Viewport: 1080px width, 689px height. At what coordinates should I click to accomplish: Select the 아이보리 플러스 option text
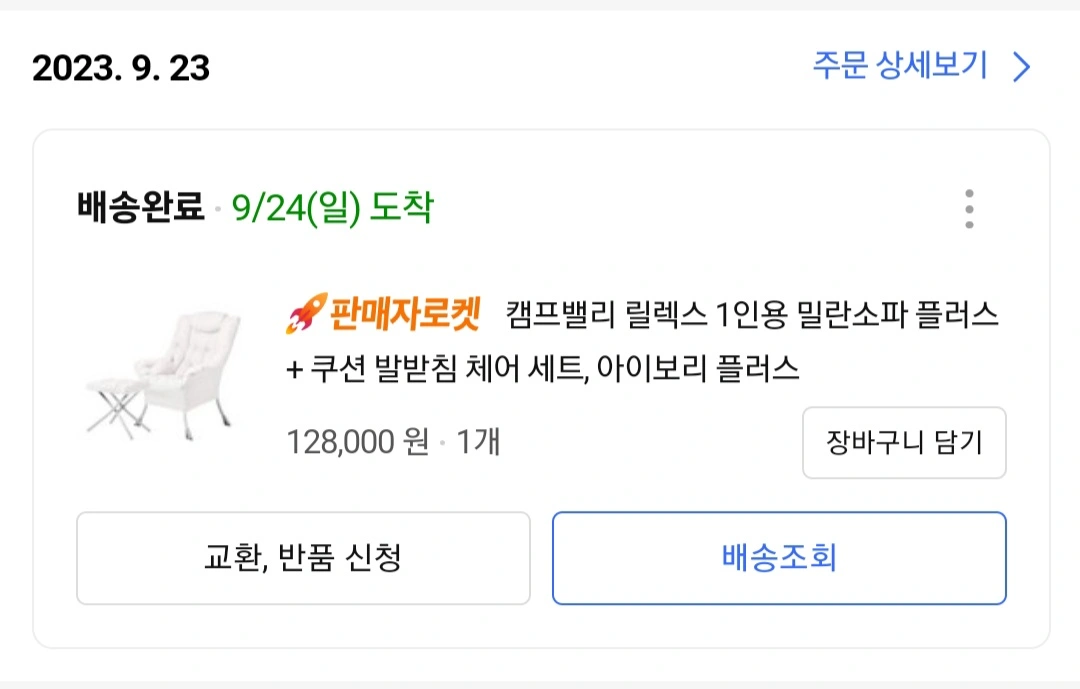point(702,368)
